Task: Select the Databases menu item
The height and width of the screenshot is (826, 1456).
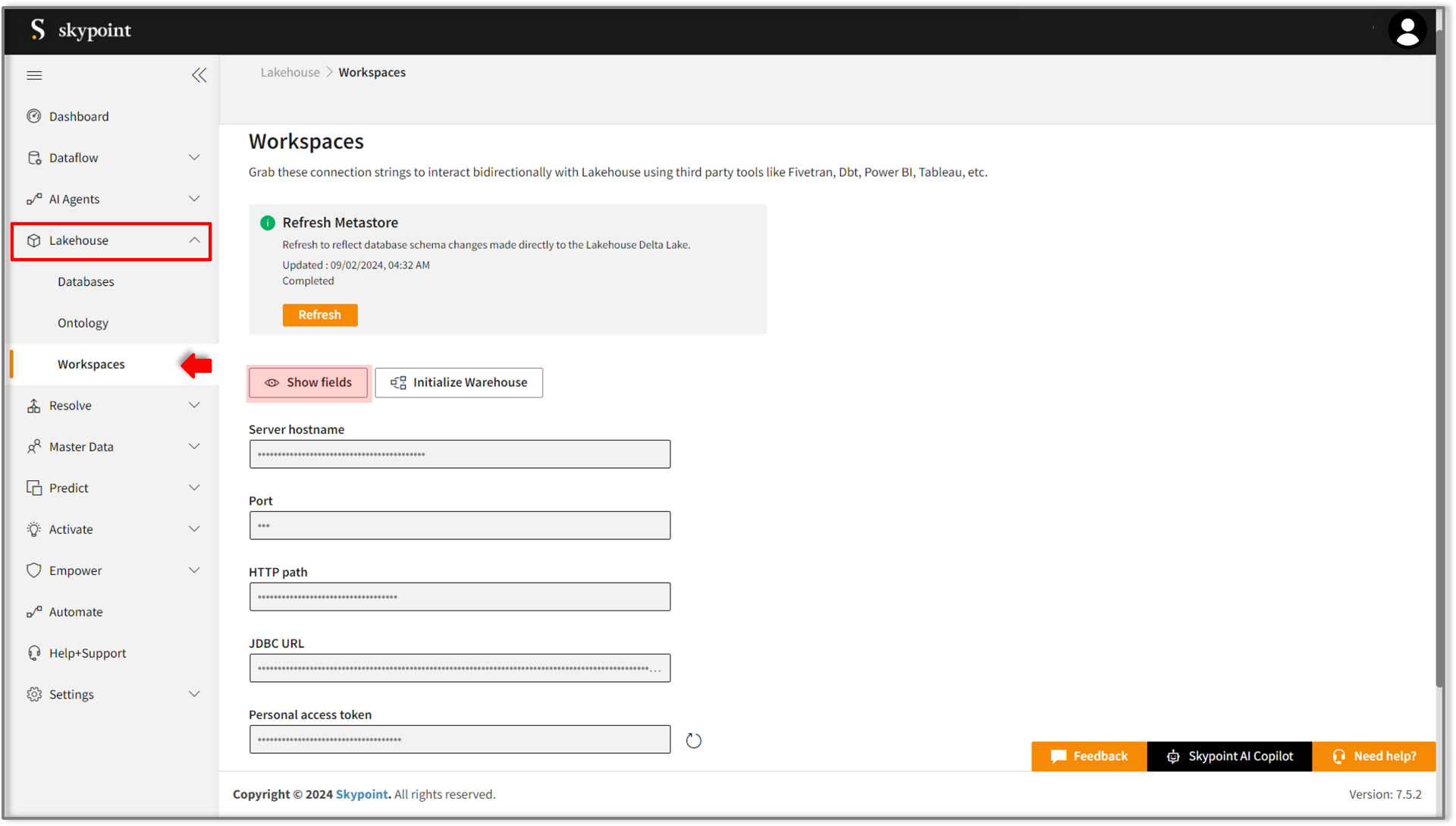Action: tap(85, 281)
